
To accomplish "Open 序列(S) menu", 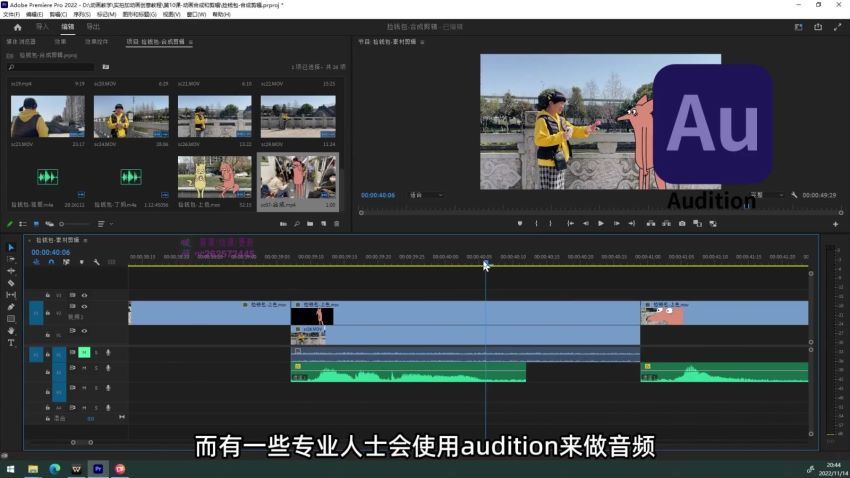I will tap(81, 15).
